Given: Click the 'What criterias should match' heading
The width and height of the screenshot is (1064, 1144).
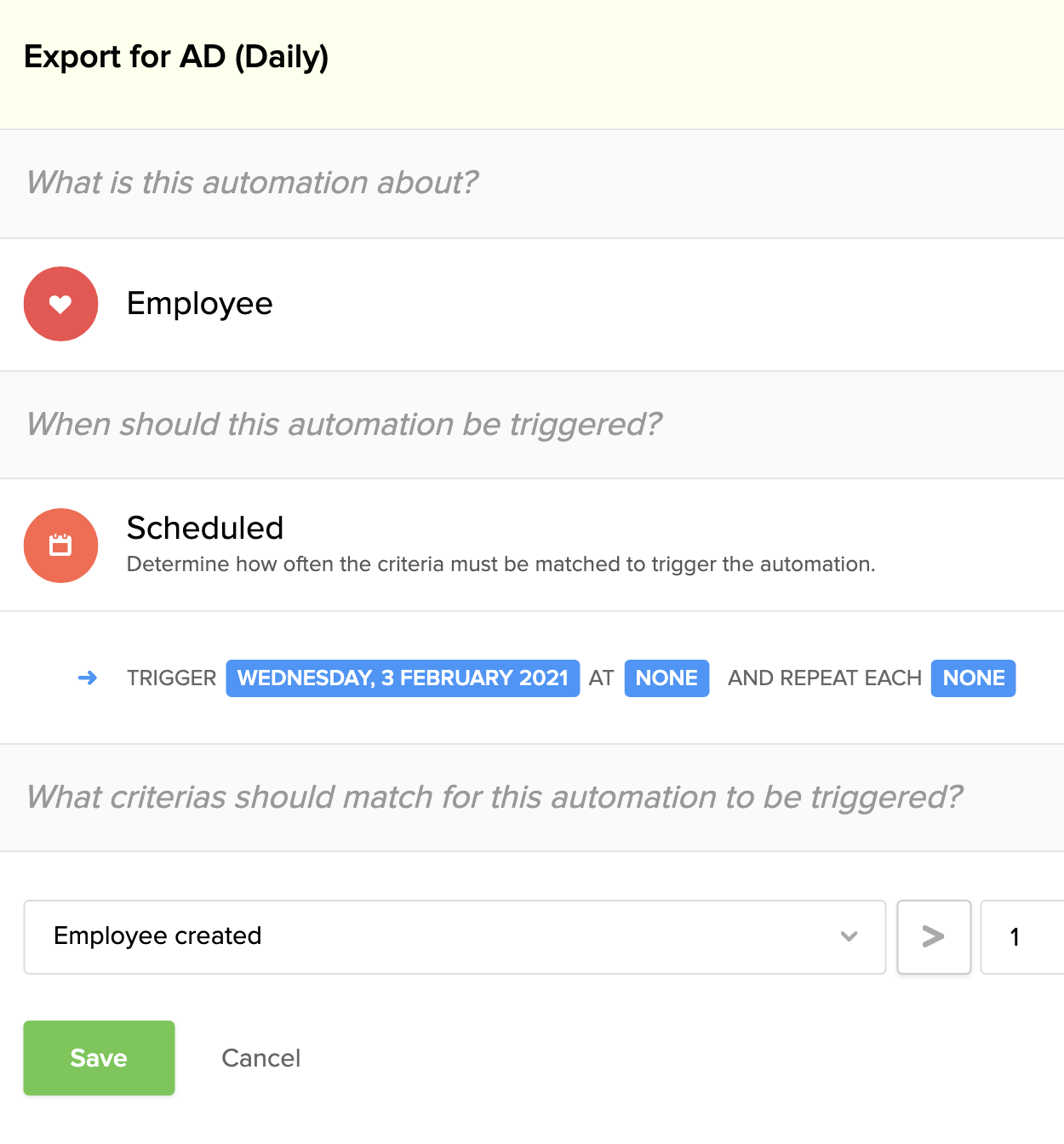Looking at the screenshot, I should pyautogui.click(x=494, y=798).
